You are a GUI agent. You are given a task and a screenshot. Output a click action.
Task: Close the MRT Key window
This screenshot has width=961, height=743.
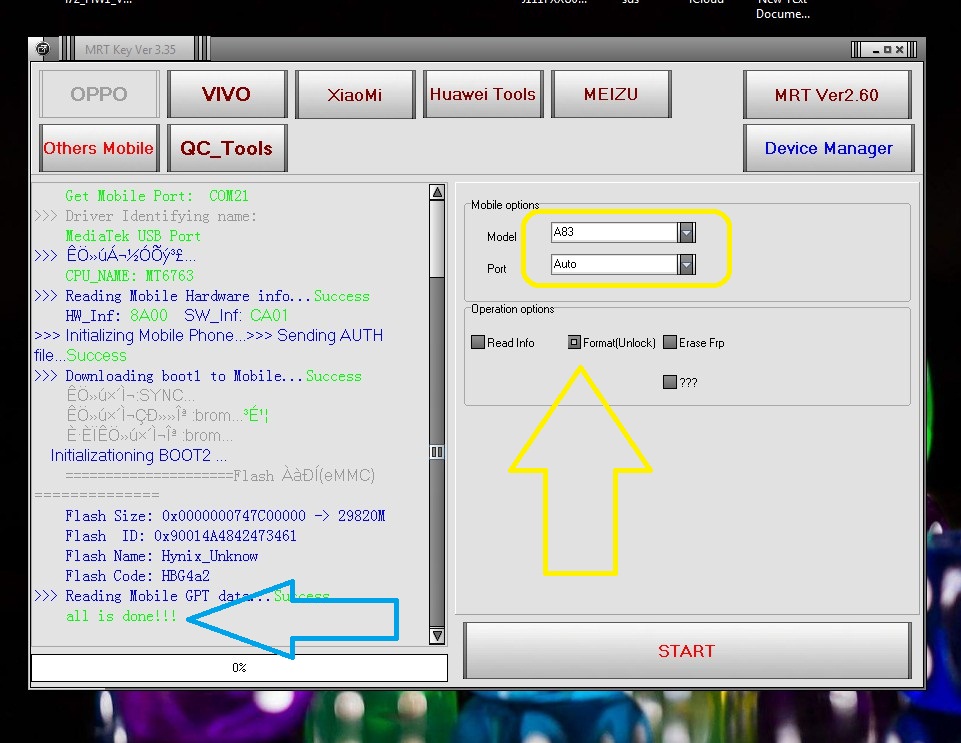[900, 50]
